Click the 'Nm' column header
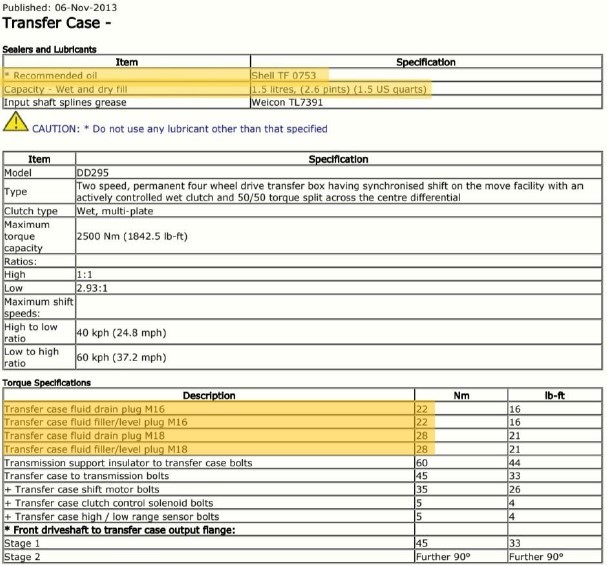This screenshot has width=607, height=565. click(x=461, y=396)
